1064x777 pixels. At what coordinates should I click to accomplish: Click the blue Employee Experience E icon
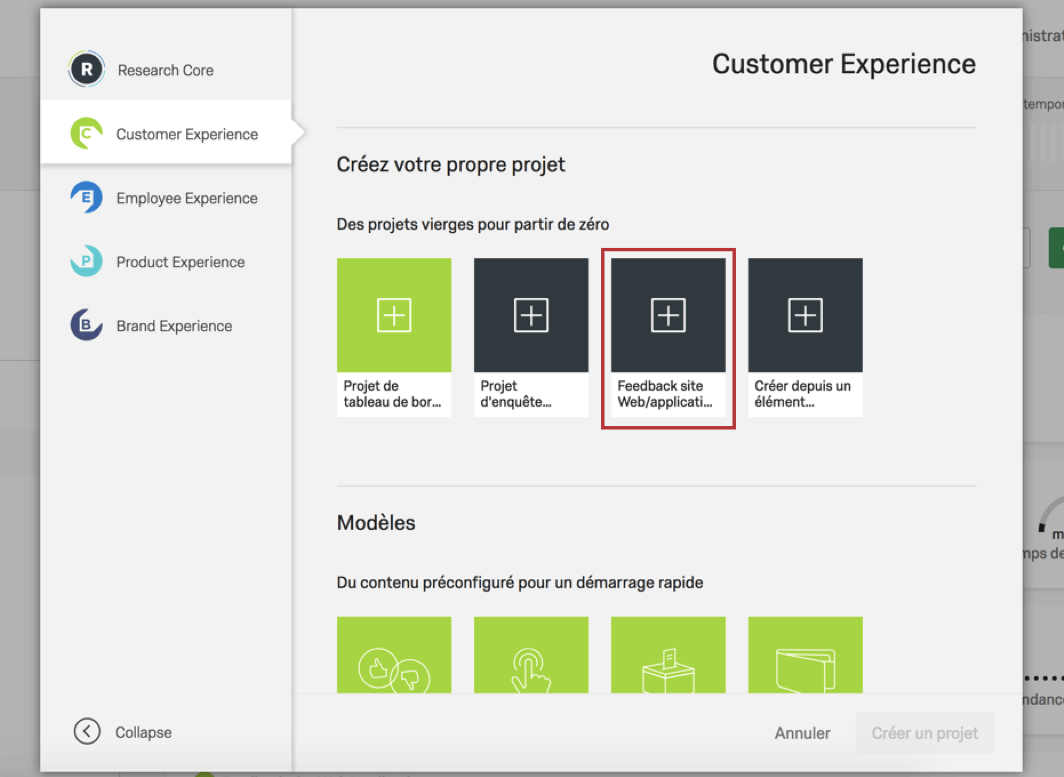[x=86, y=197]
